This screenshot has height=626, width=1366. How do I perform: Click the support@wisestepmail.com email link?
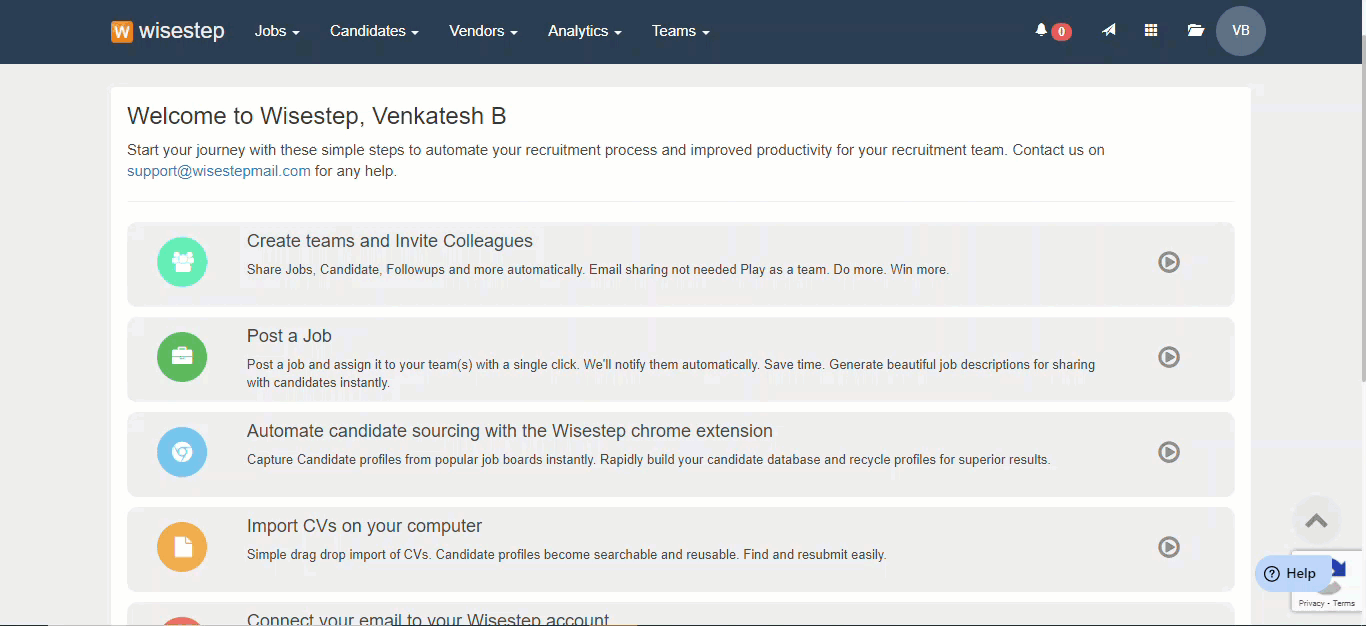219,171
